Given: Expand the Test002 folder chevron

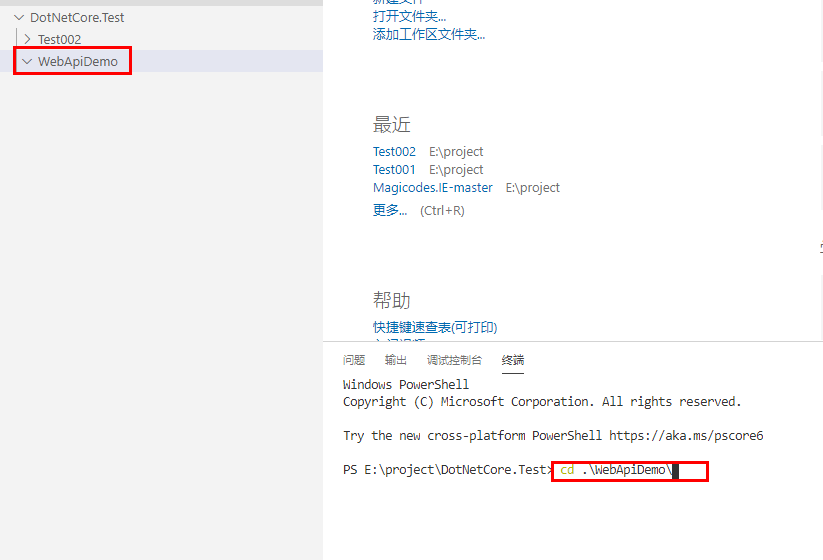Looking at the screenshot, I should coord(27,39).
